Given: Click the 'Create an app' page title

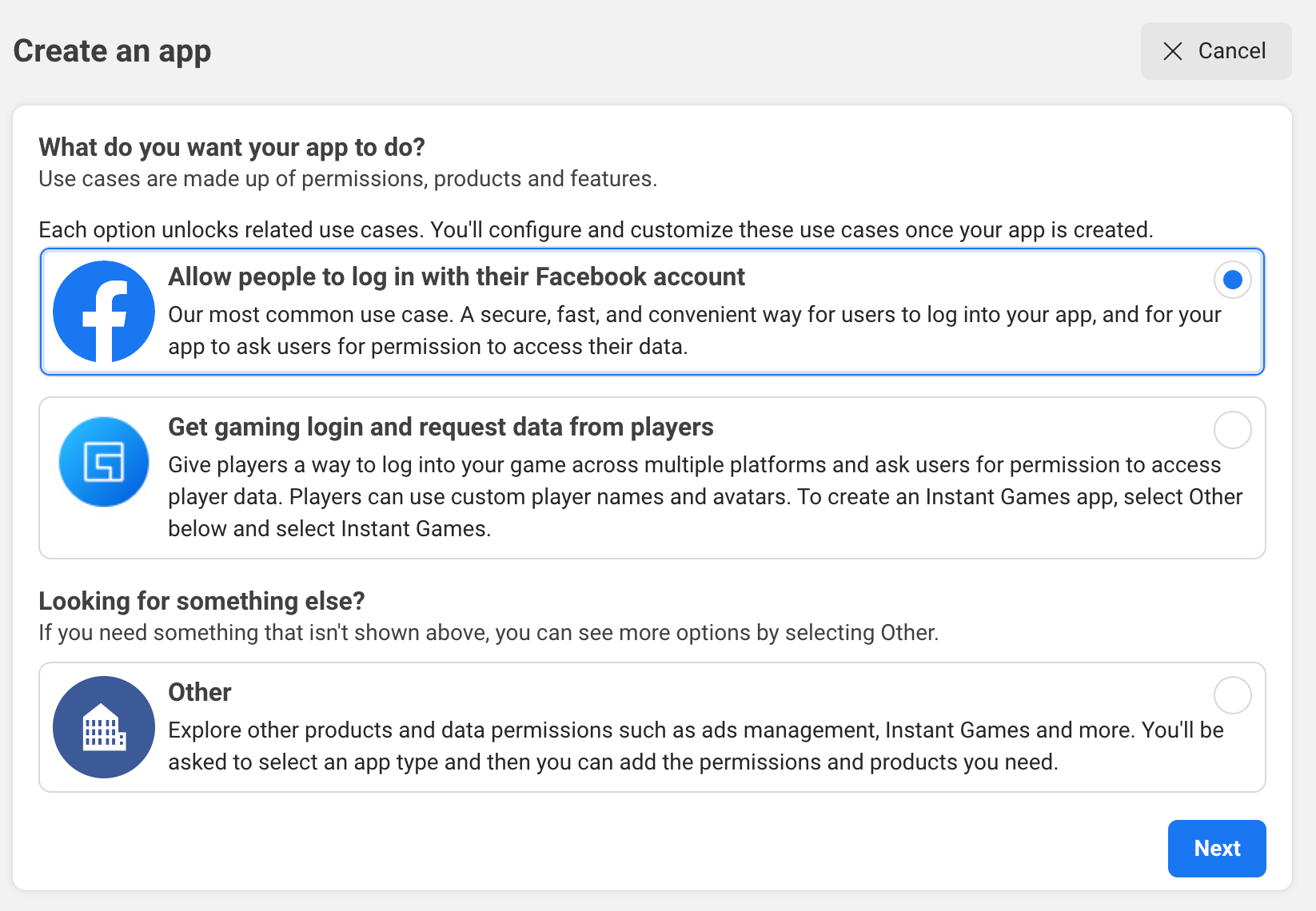Looking at the screenshot, I should [x=113, y=51].
